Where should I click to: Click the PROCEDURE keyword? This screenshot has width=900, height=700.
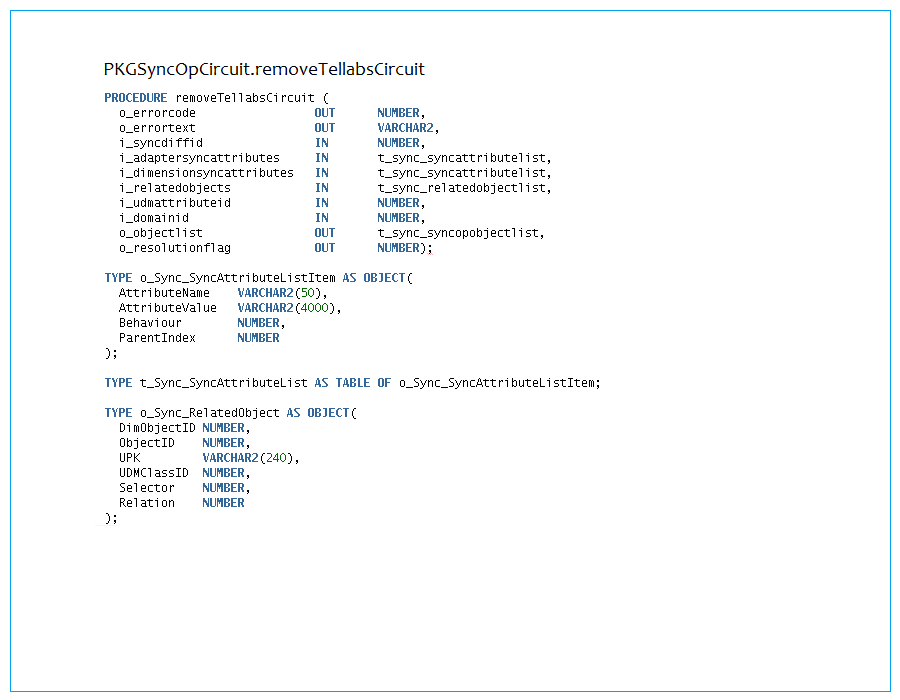[x=135, y=98]
